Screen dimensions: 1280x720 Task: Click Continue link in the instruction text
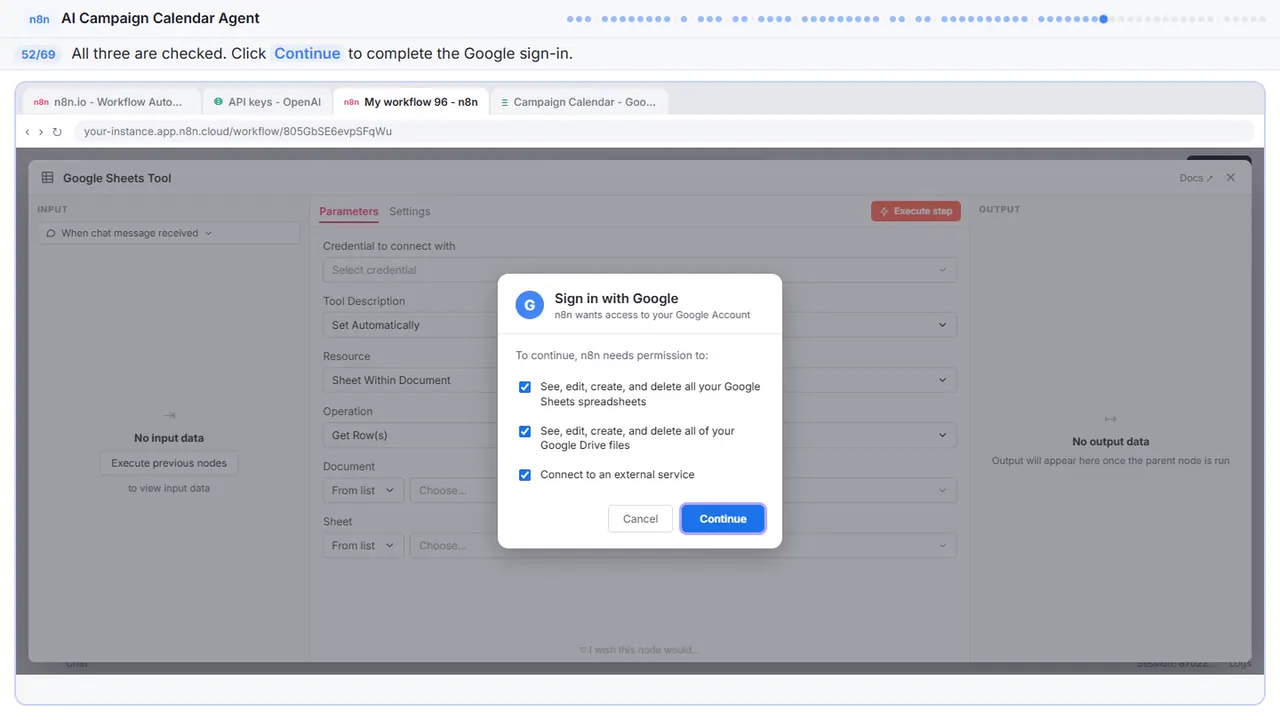307,53
